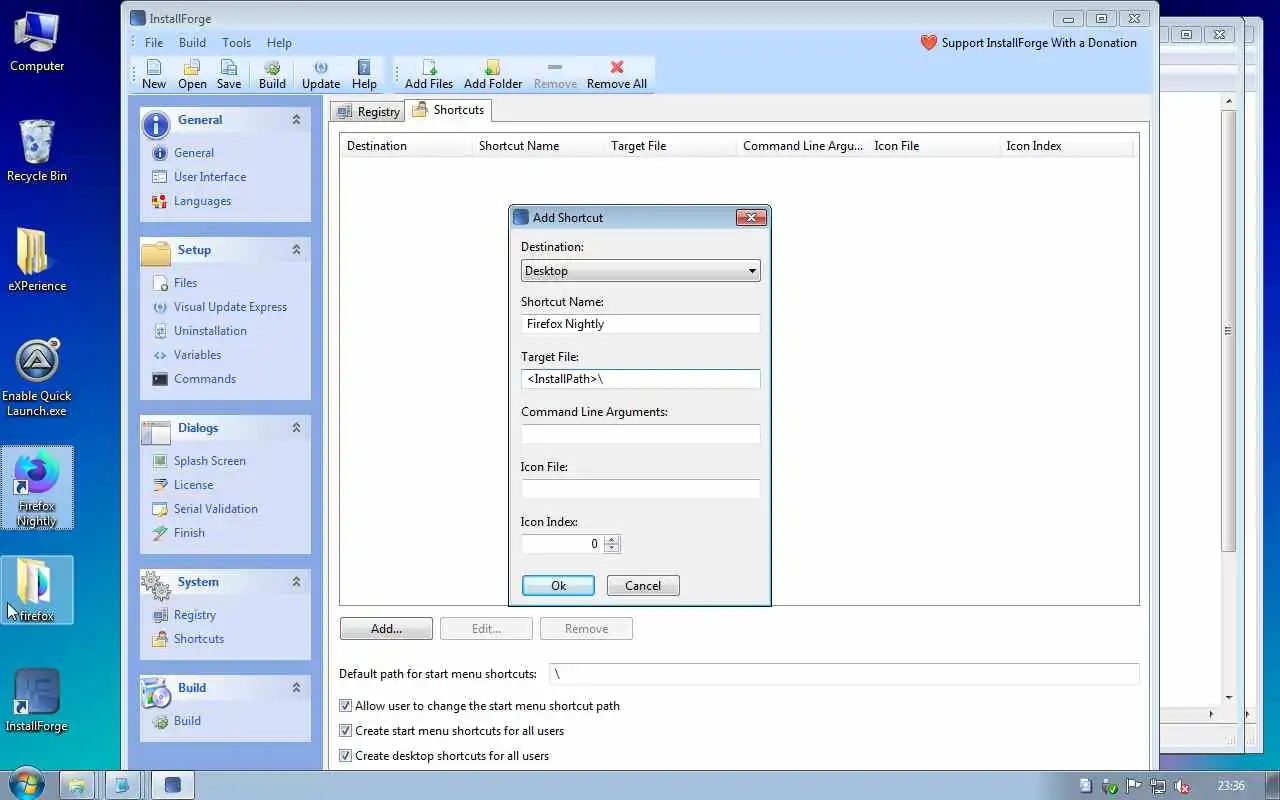Click the taskbar clock showing 23:36
This screenshot has width=1280, height=800.
pyautogui.click(x=1231, y=786)
